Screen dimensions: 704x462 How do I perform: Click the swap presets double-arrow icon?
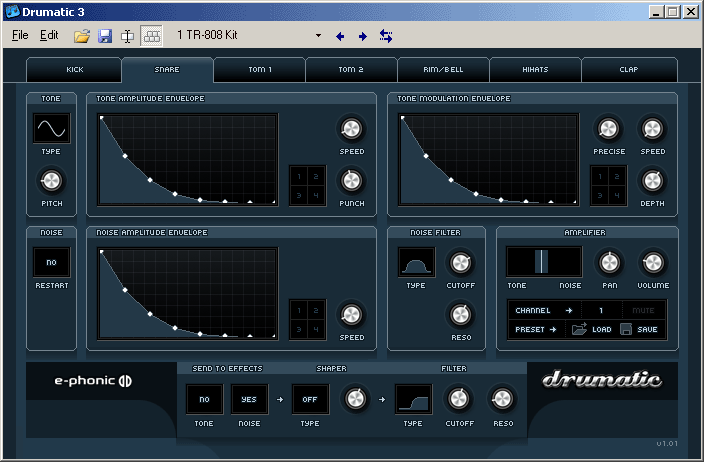[x=386, y=36]
